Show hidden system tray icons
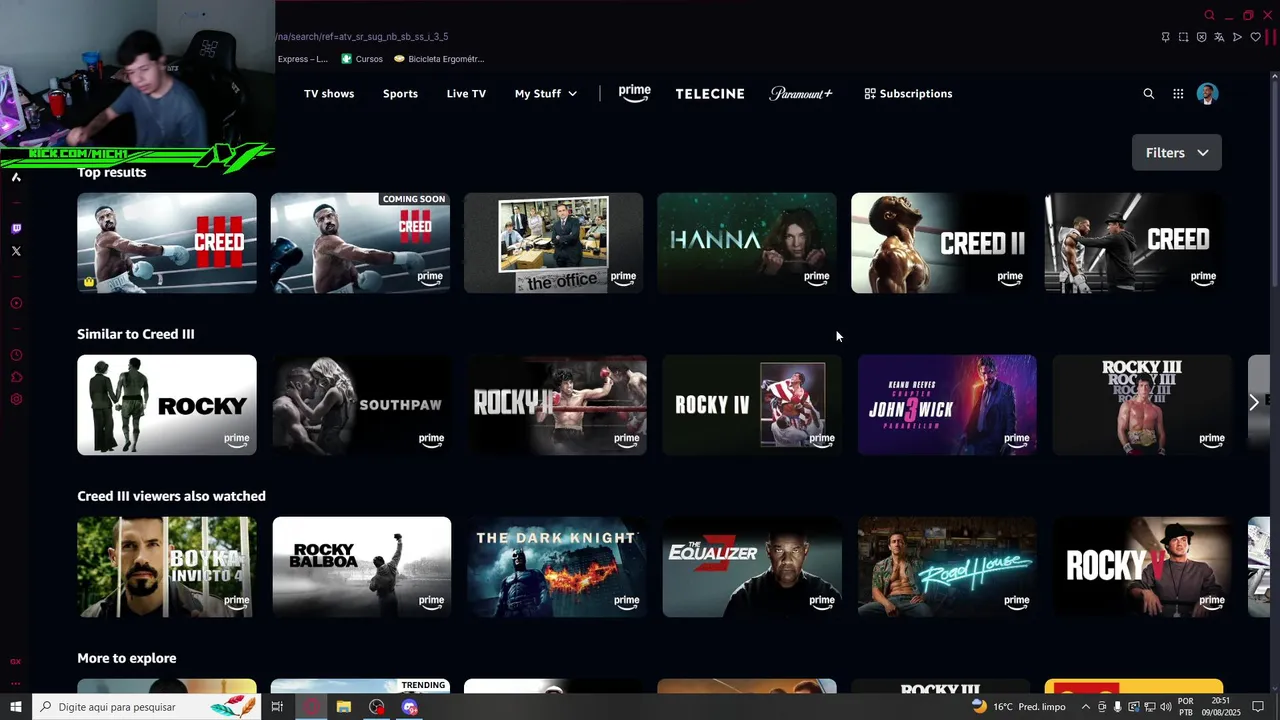This screenshot has width=1280, height=720. point(1085,707)
